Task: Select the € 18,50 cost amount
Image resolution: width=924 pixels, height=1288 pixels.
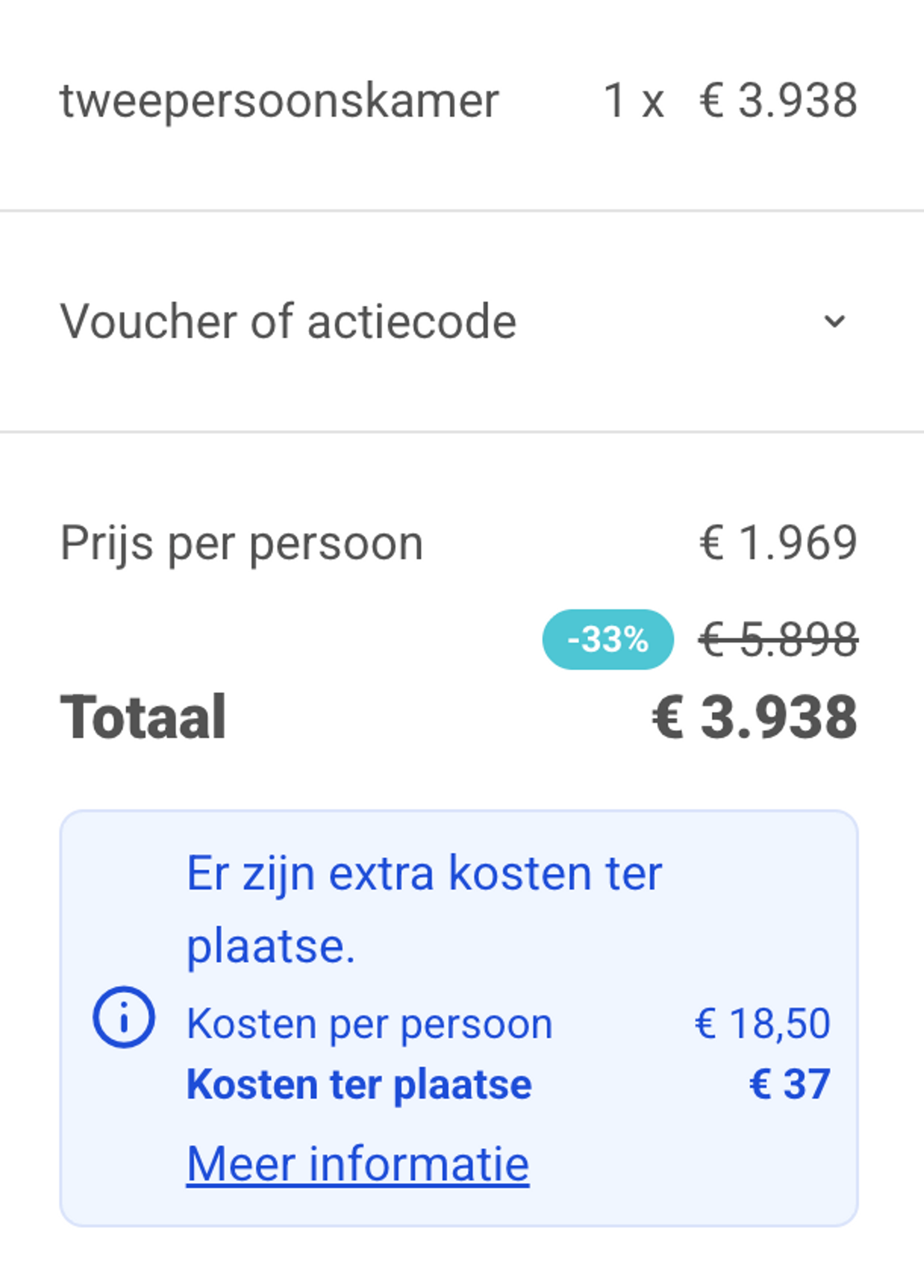Action: coord(762,1023)
